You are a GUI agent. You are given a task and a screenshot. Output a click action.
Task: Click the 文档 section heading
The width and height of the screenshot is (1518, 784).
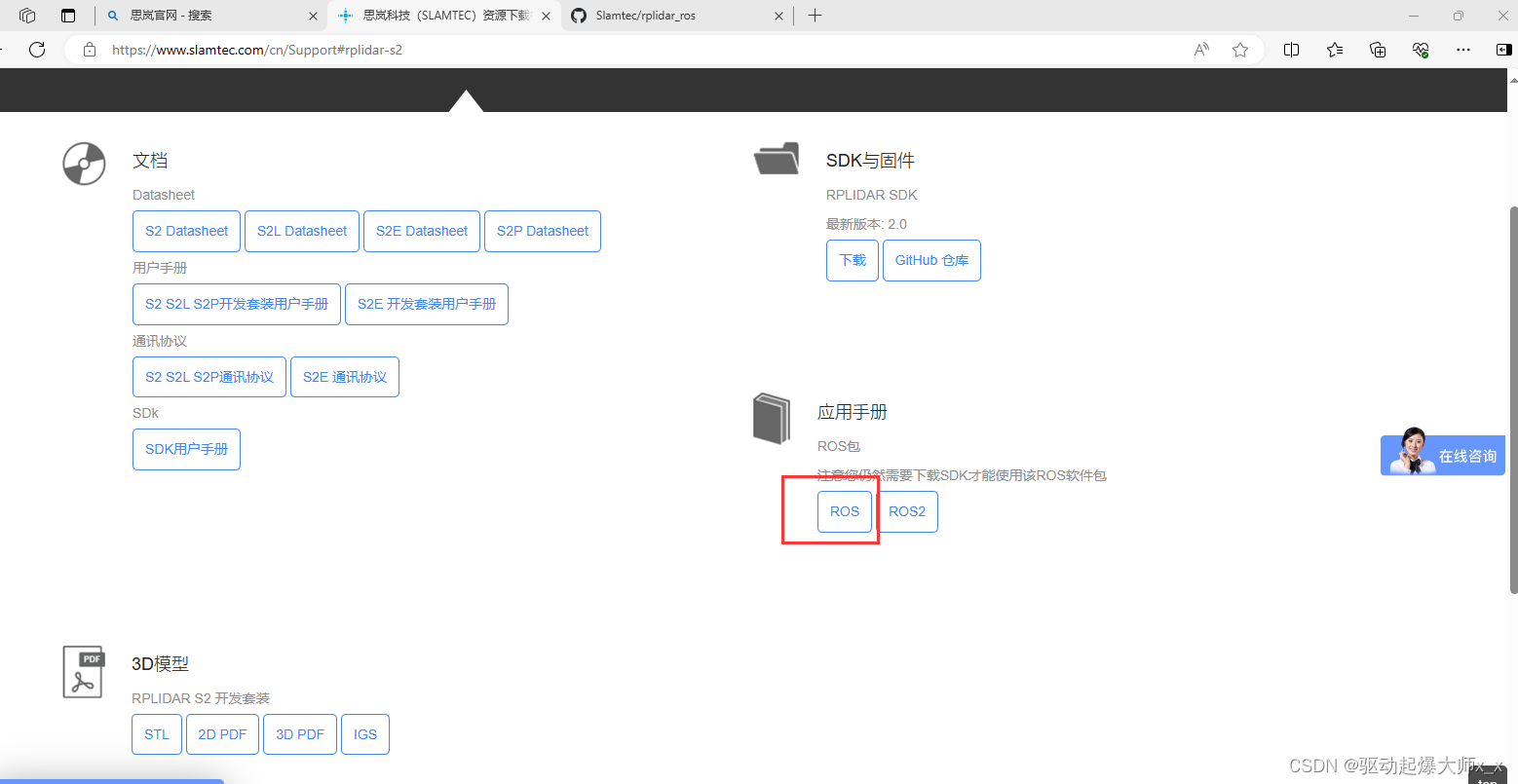tap(150, 161)
